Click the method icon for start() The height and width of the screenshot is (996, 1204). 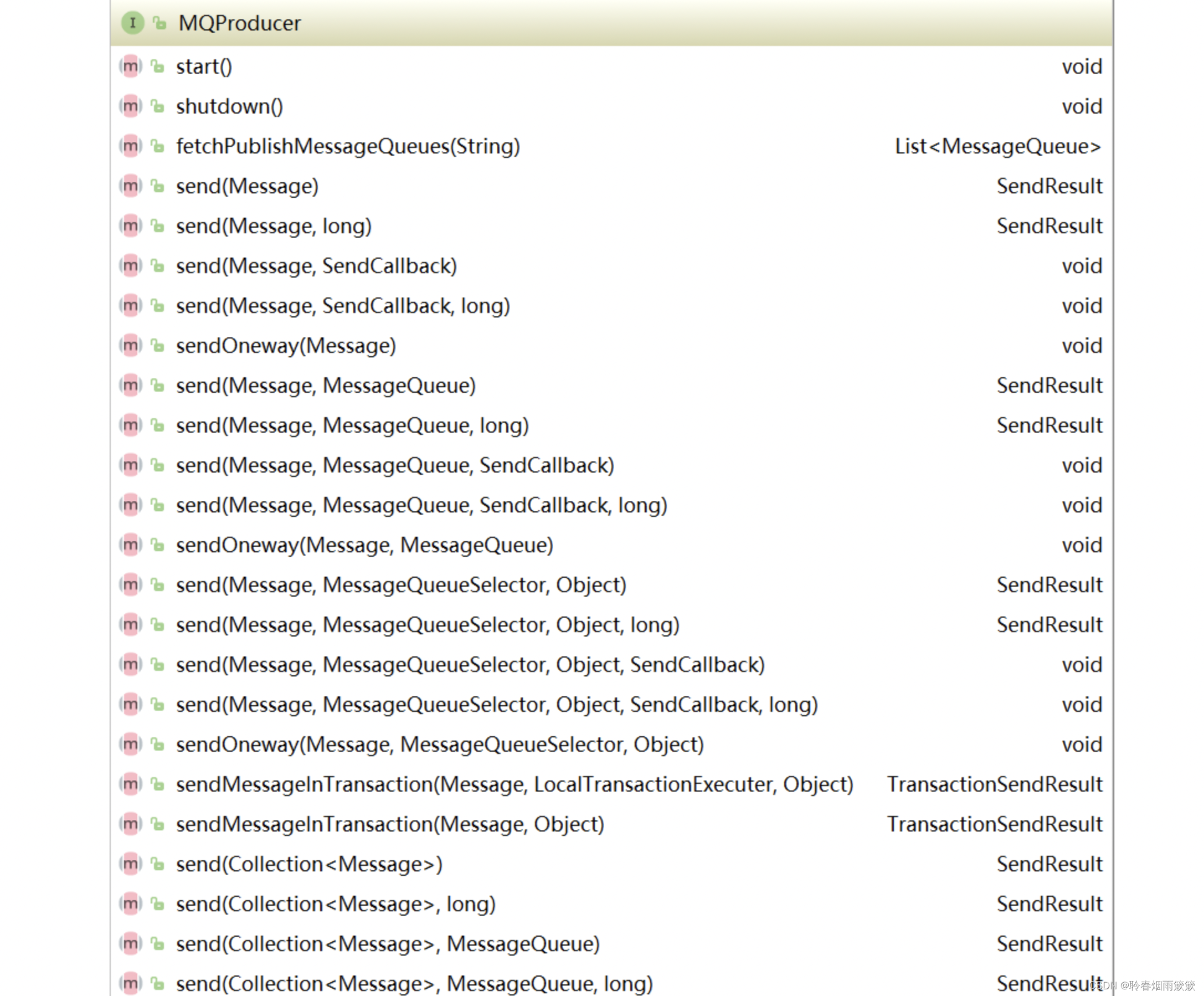tap(131, 66)
